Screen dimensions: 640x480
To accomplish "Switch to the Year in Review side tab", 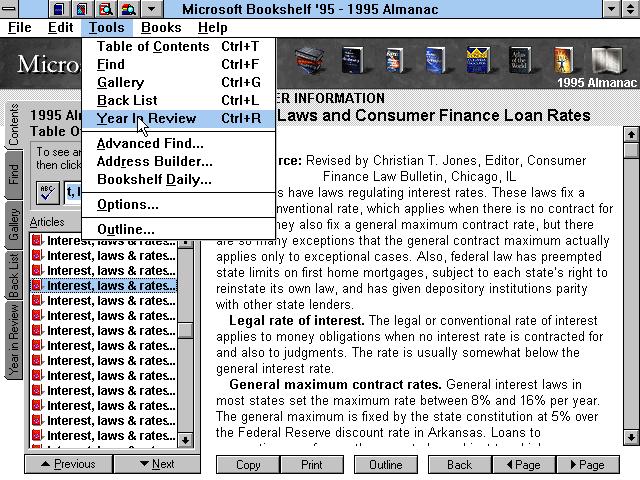I will [14, 340].
